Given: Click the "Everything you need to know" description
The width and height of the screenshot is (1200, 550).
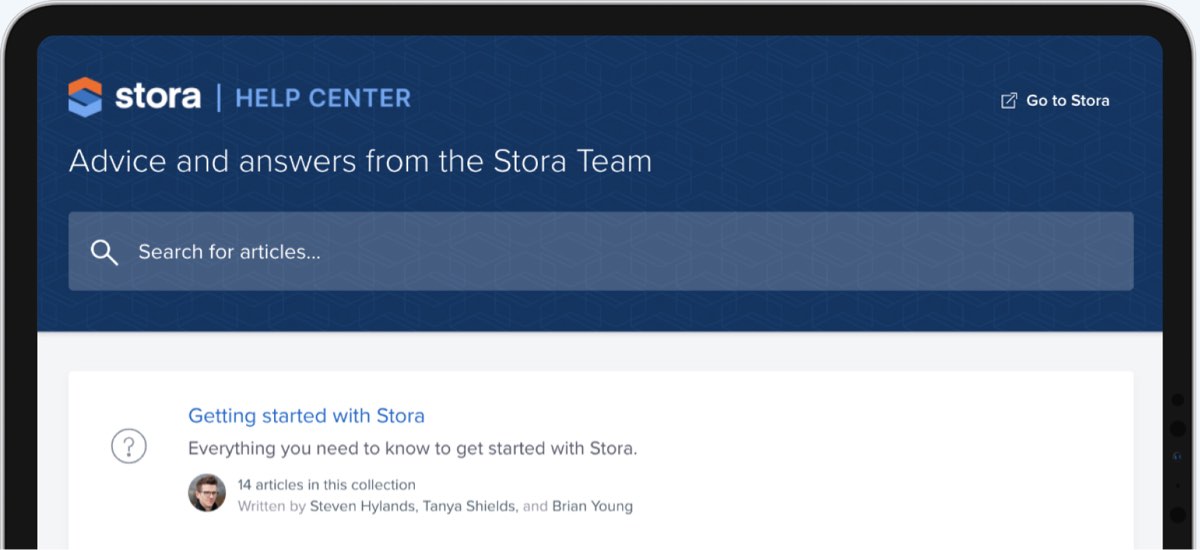Looking at the screenshot, I should pyautogui.click(x=412, y=448).
